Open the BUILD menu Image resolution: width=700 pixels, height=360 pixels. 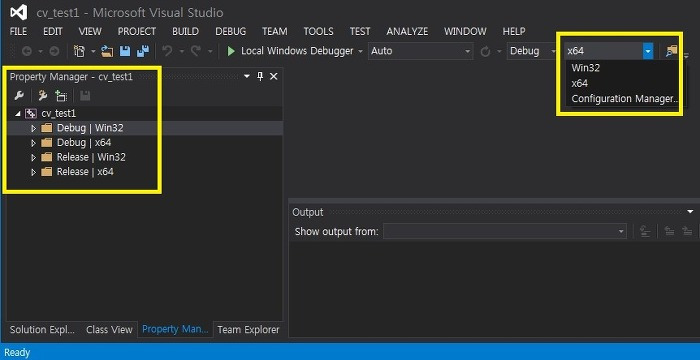(x=185, y=31)
